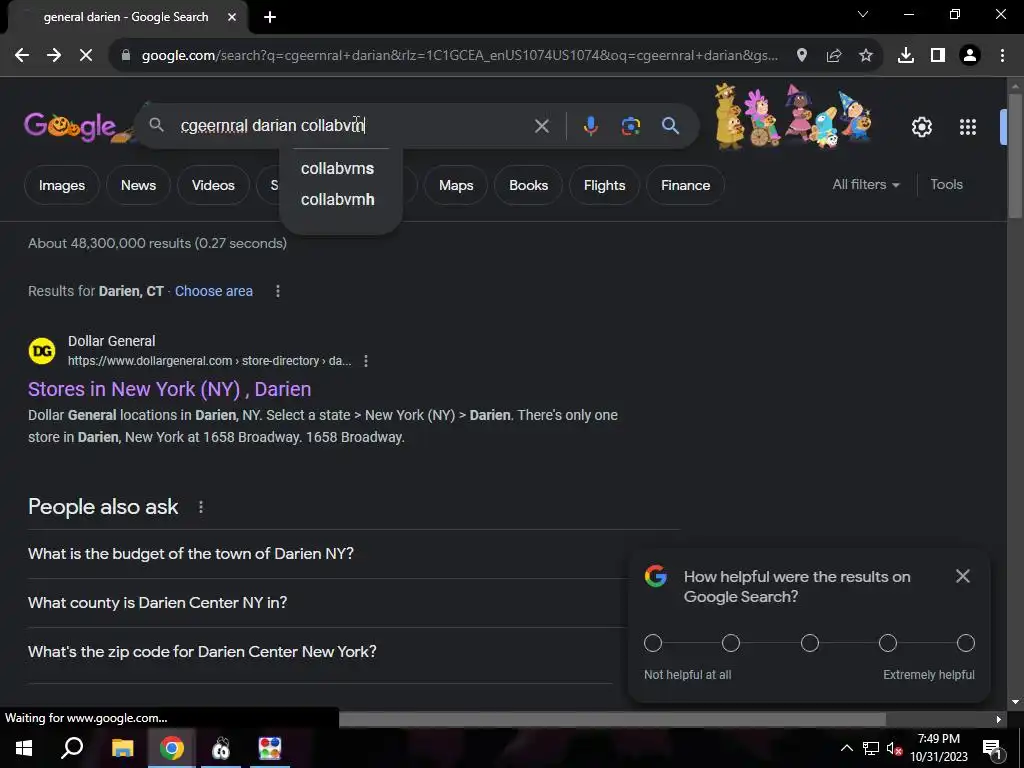The image size is (1024, 768).
Task: Click the location pin icon in the address bar
Action: tap(801, 56)
